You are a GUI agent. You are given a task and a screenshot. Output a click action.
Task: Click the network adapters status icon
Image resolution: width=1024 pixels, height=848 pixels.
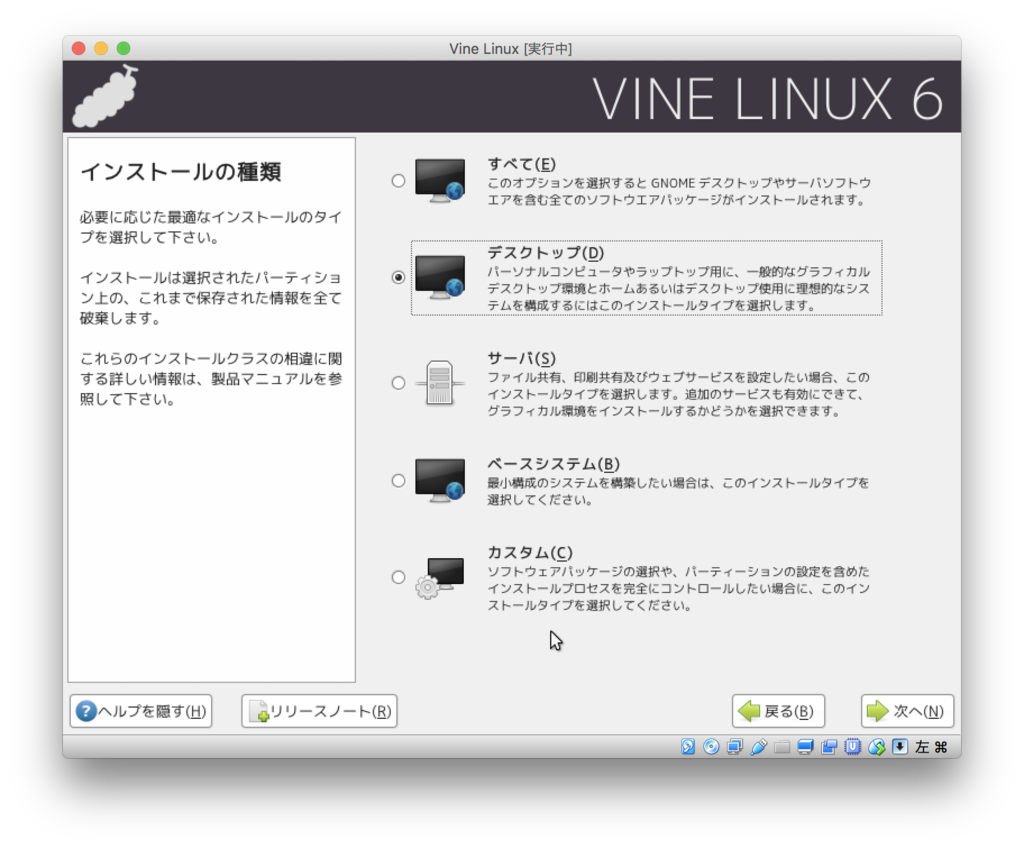coord(735,747)
